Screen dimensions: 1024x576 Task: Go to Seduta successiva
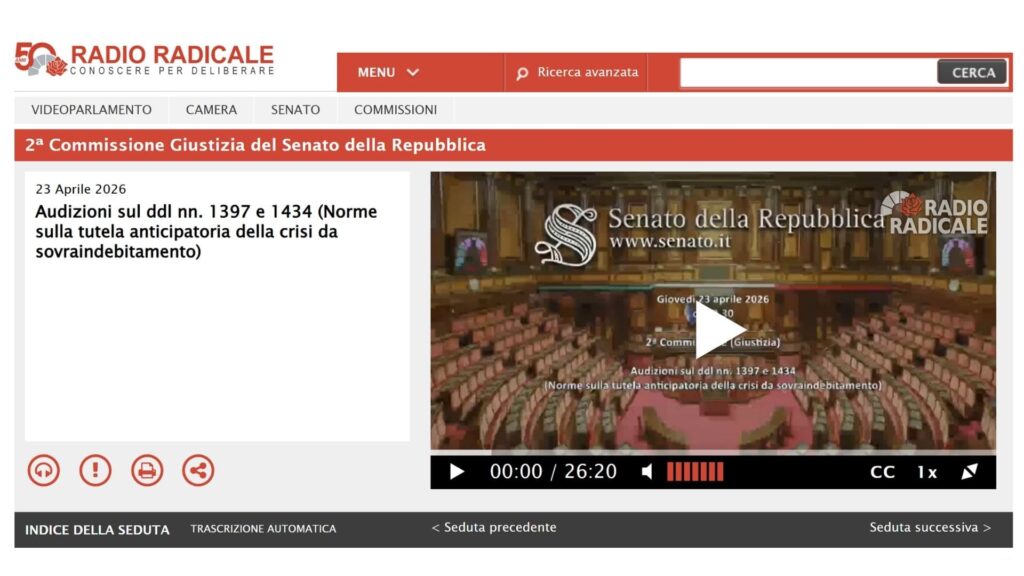930,528
